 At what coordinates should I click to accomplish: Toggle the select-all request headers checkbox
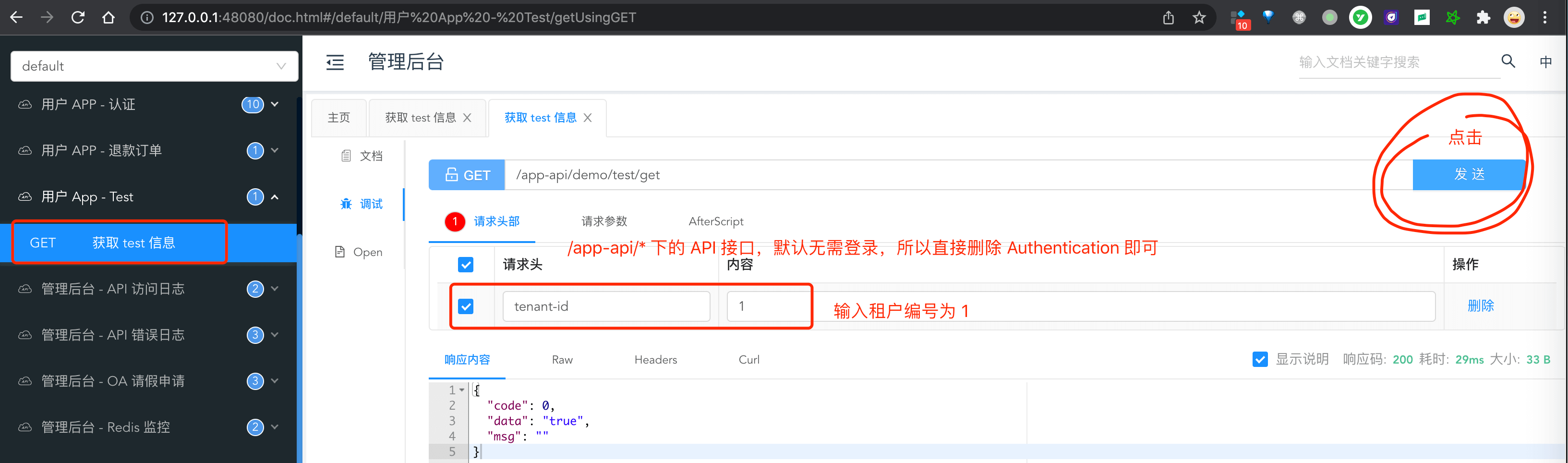pos(466,264)
